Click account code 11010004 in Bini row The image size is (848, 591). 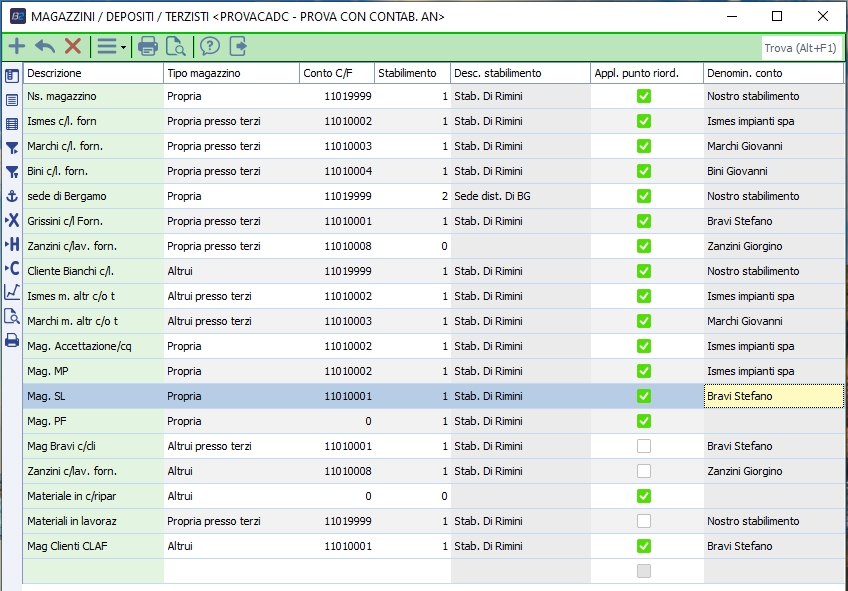pyautogui.click(x=337, y=171)
